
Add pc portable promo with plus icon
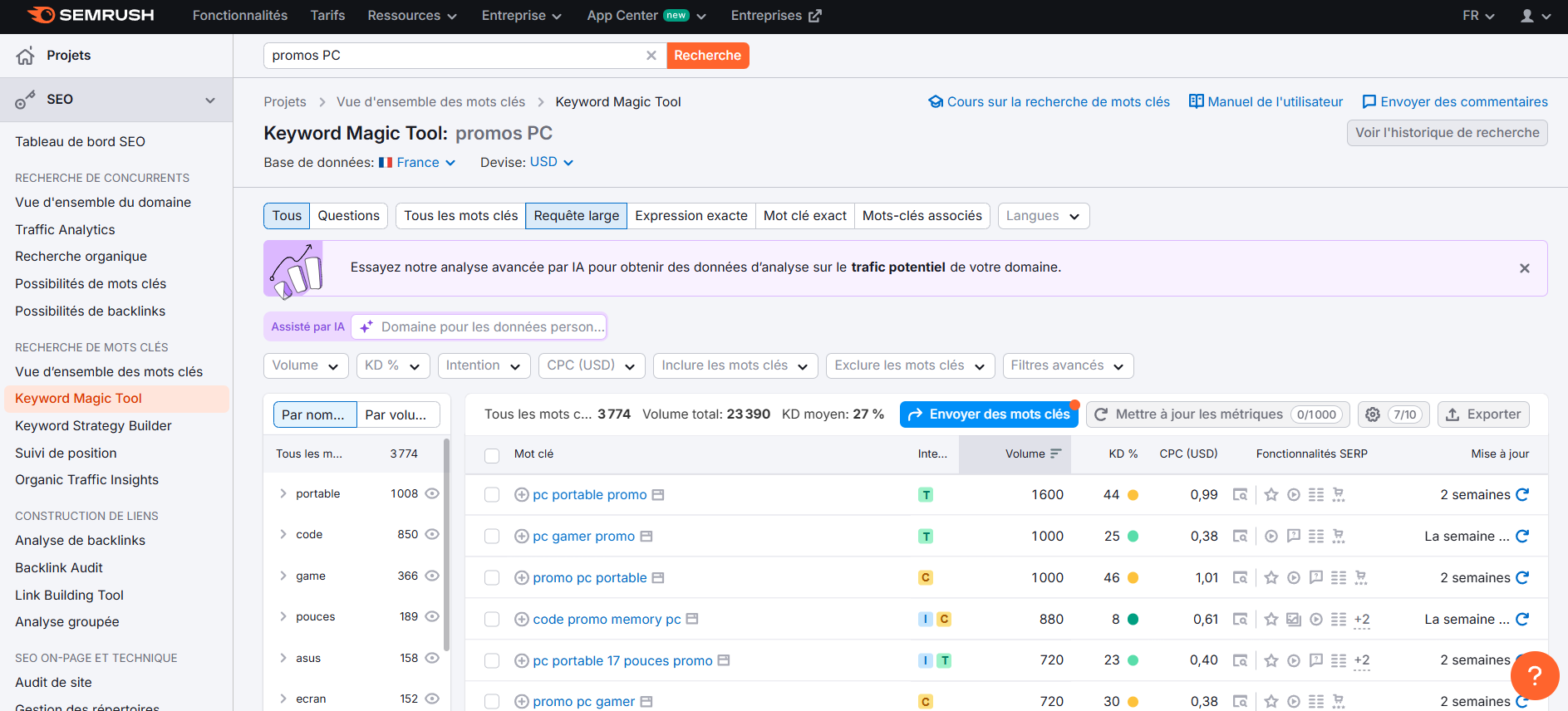click(x=522, y=495)
